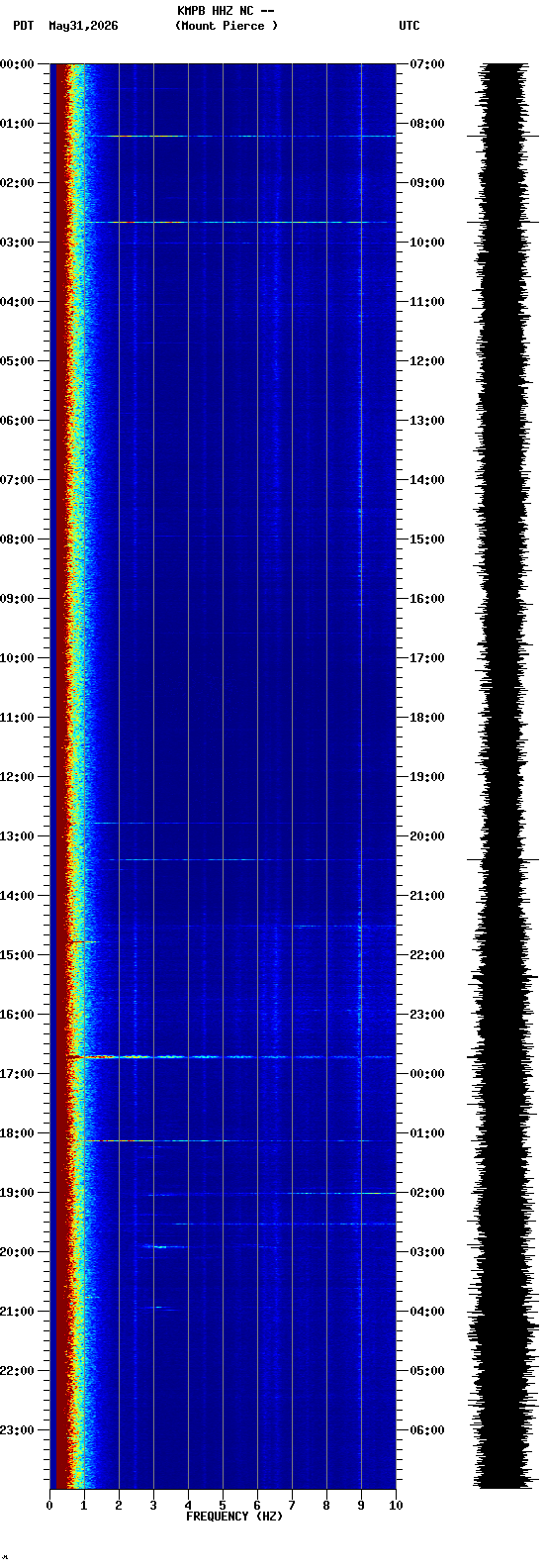
Task: Select 14:00 on the PDT time axis
Action: point(17,896)
